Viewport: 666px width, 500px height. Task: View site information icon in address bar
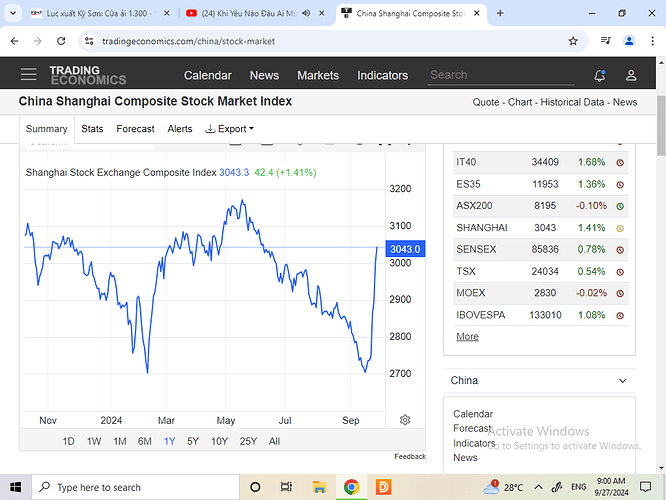click(x=89, y=41)
